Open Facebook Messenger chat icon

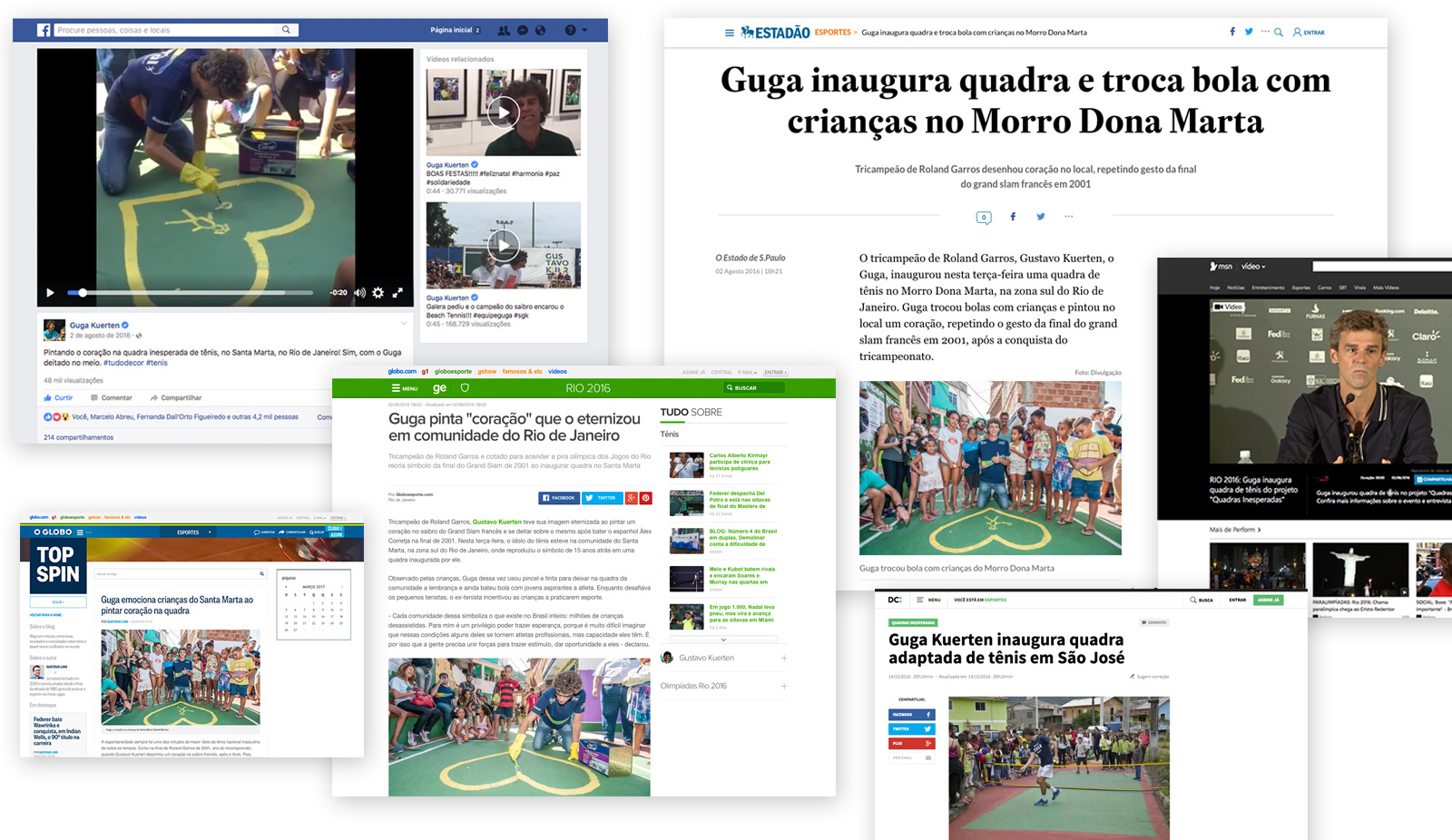pos(523,30)
